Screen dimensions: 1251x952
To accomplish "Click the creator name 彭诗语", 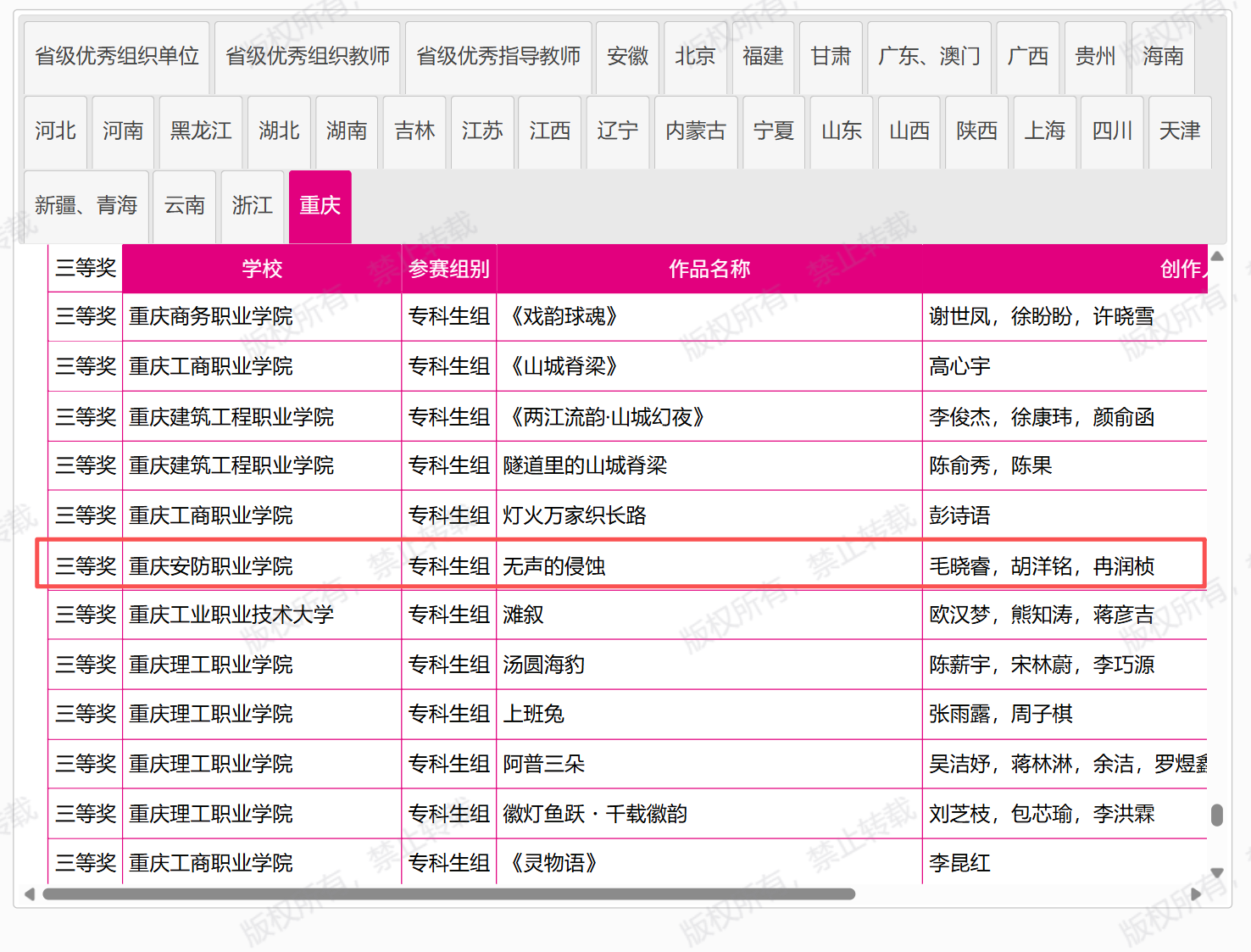I will click(x=959, y=515).
